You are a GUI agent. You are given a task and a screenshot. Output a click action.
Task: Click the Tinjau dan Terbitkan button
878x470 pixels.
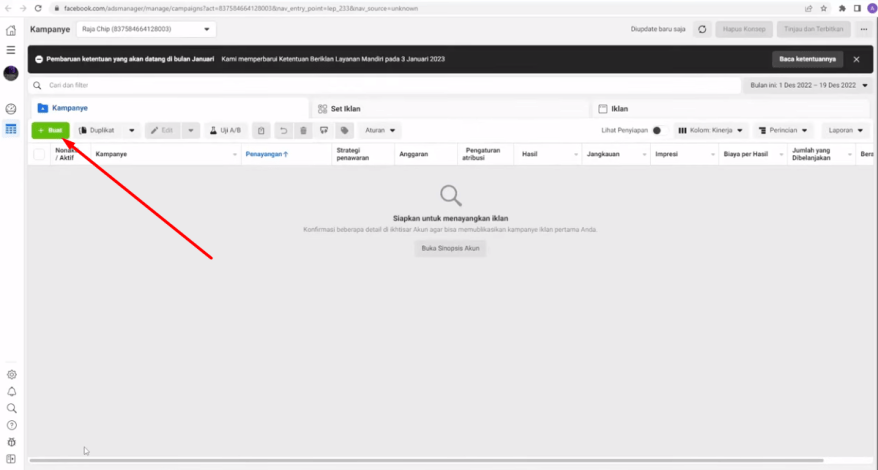(x=814, y=29)
